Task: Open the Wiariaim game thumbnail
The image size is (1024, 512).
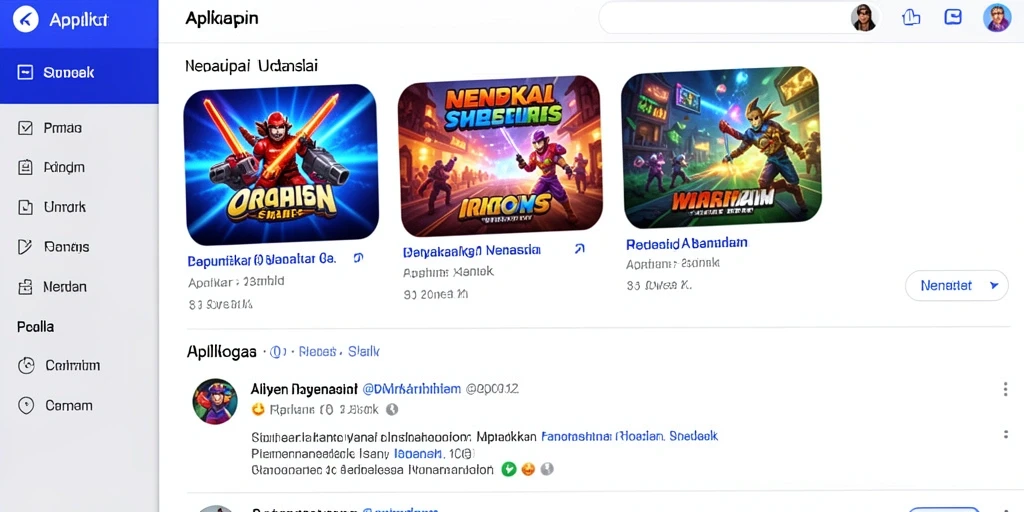Action: 721,147
